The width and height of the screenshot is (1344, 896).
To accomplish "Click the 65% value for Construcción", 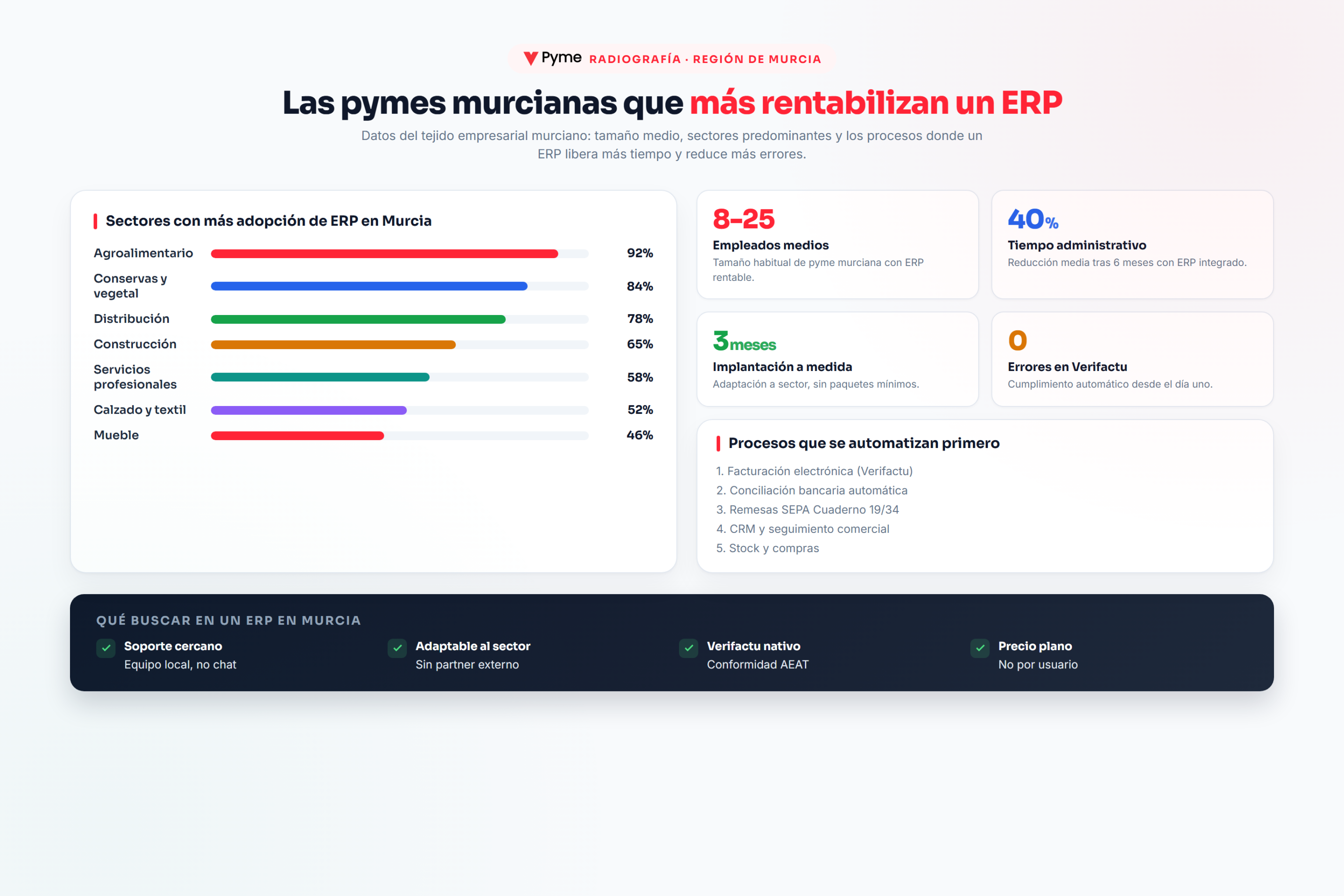I will click(x=640, y=344).
